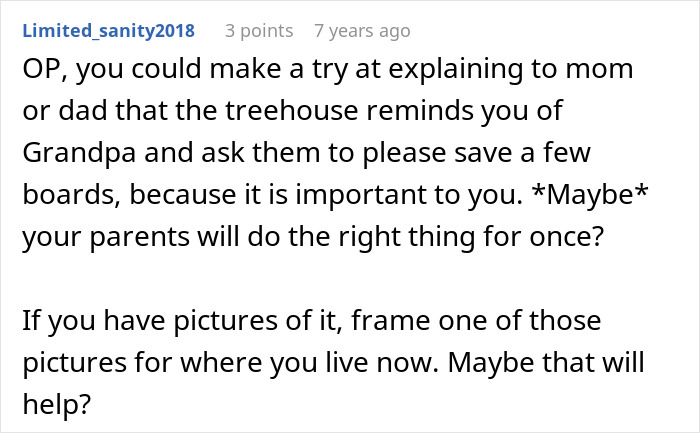The height and width of the screenshot is (433, 700).
Task: Click the 7 years ago timestamp
Action: (362, 31)
